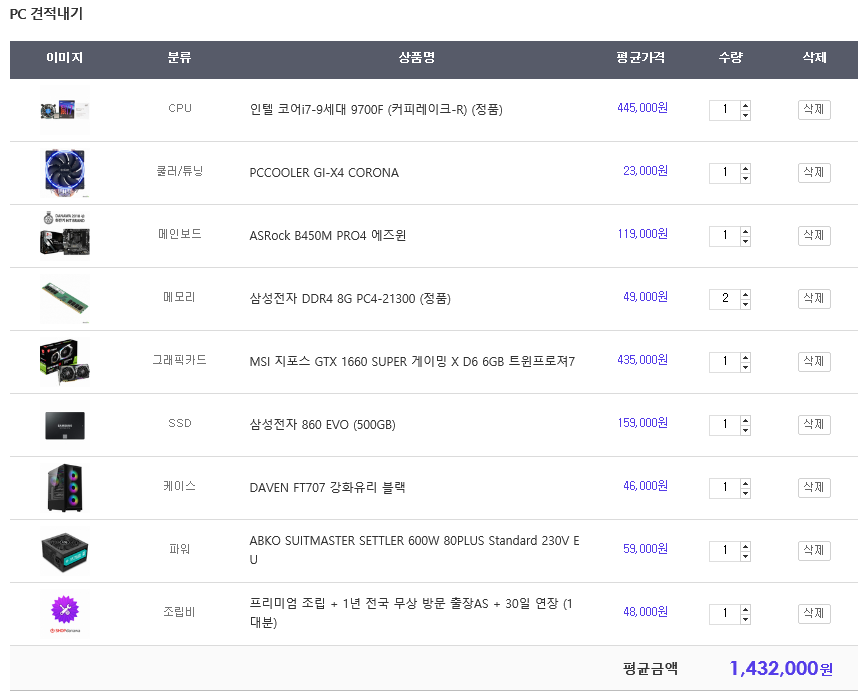Click the memory quantity field showing 2
The width and height of the screenshot is (864, 699).
tap(725, 299)
